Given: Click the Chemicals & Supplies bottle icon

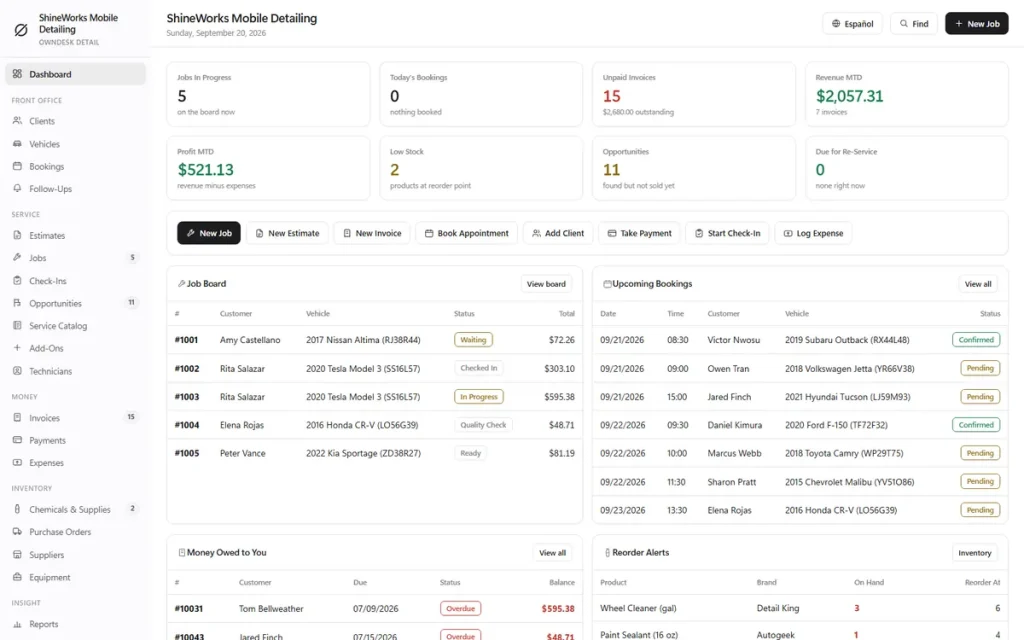Looking at the screenshot, I should coord(18,509).
